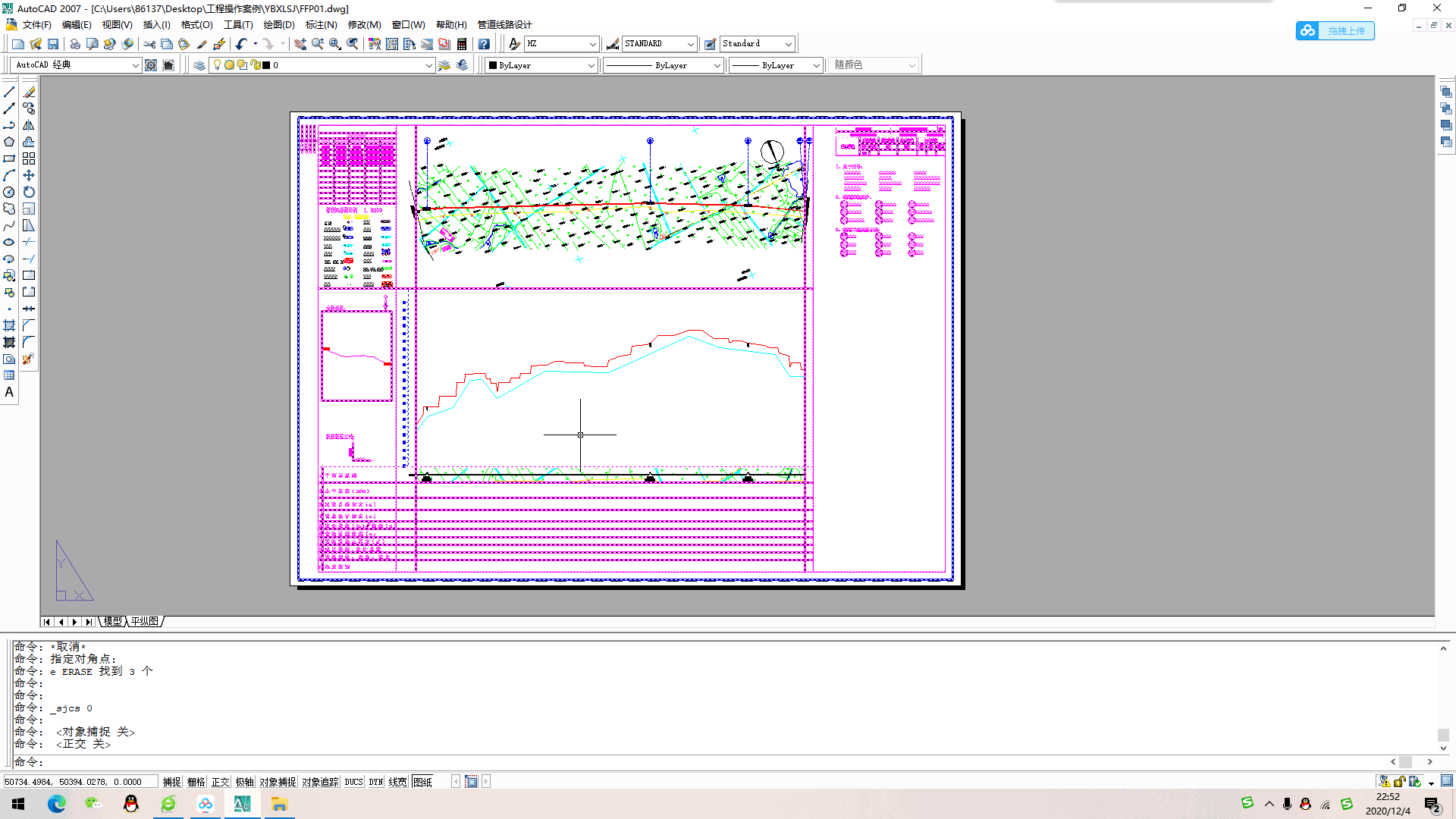Click the Erase modify tool
This screenshot has width=1456, height=819.
click(29, 92)
